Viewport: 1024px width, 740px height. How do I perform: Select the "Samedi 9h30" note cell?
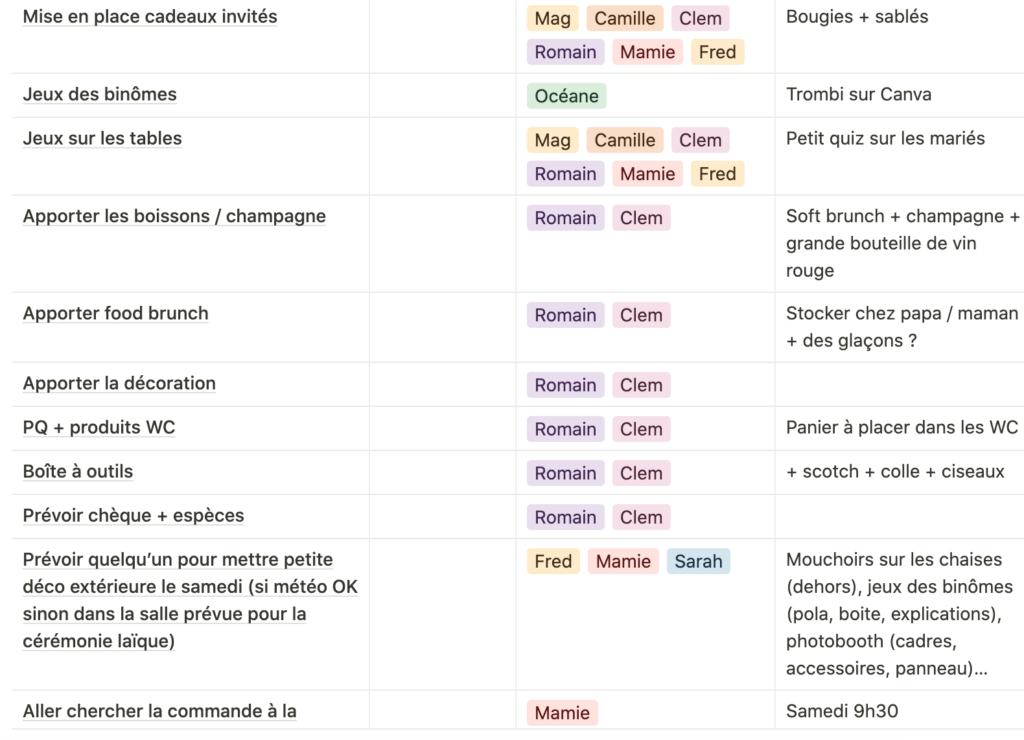842,712
